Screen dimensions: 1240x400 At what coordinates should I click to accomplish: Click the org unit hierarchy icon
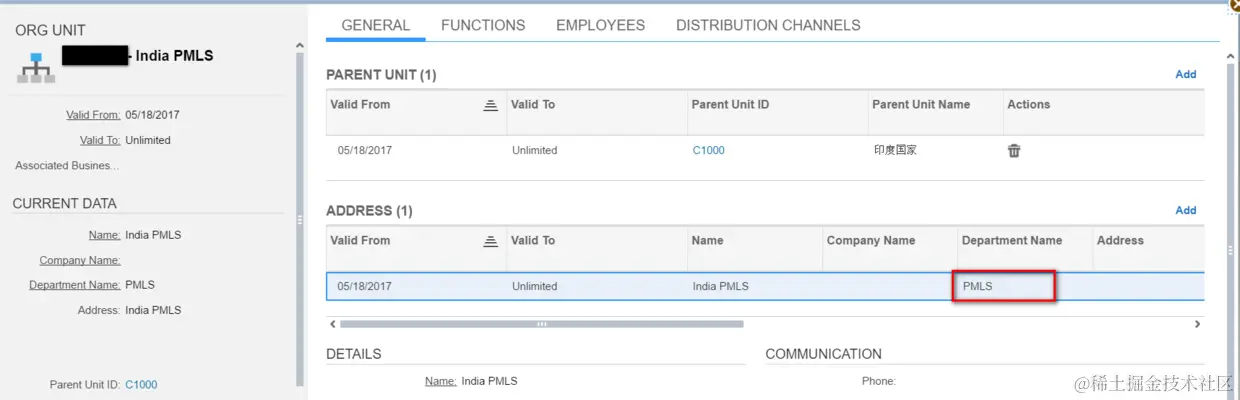(36, 66)
